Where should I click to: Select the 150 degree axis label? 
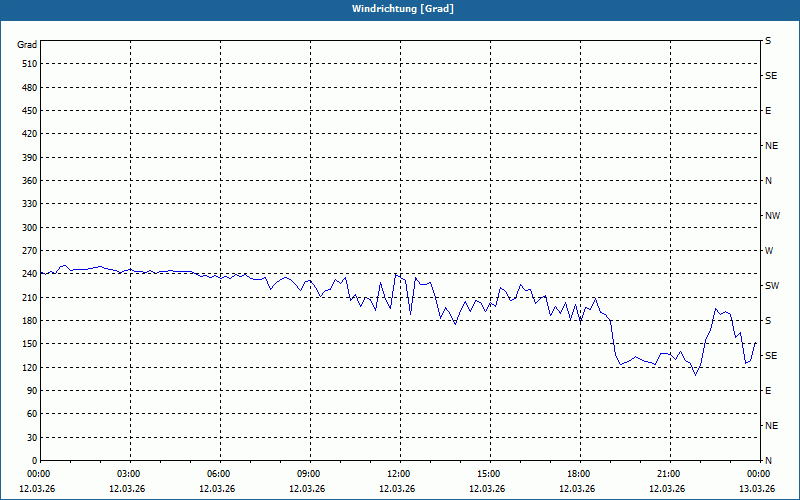[x=30, y=344]
